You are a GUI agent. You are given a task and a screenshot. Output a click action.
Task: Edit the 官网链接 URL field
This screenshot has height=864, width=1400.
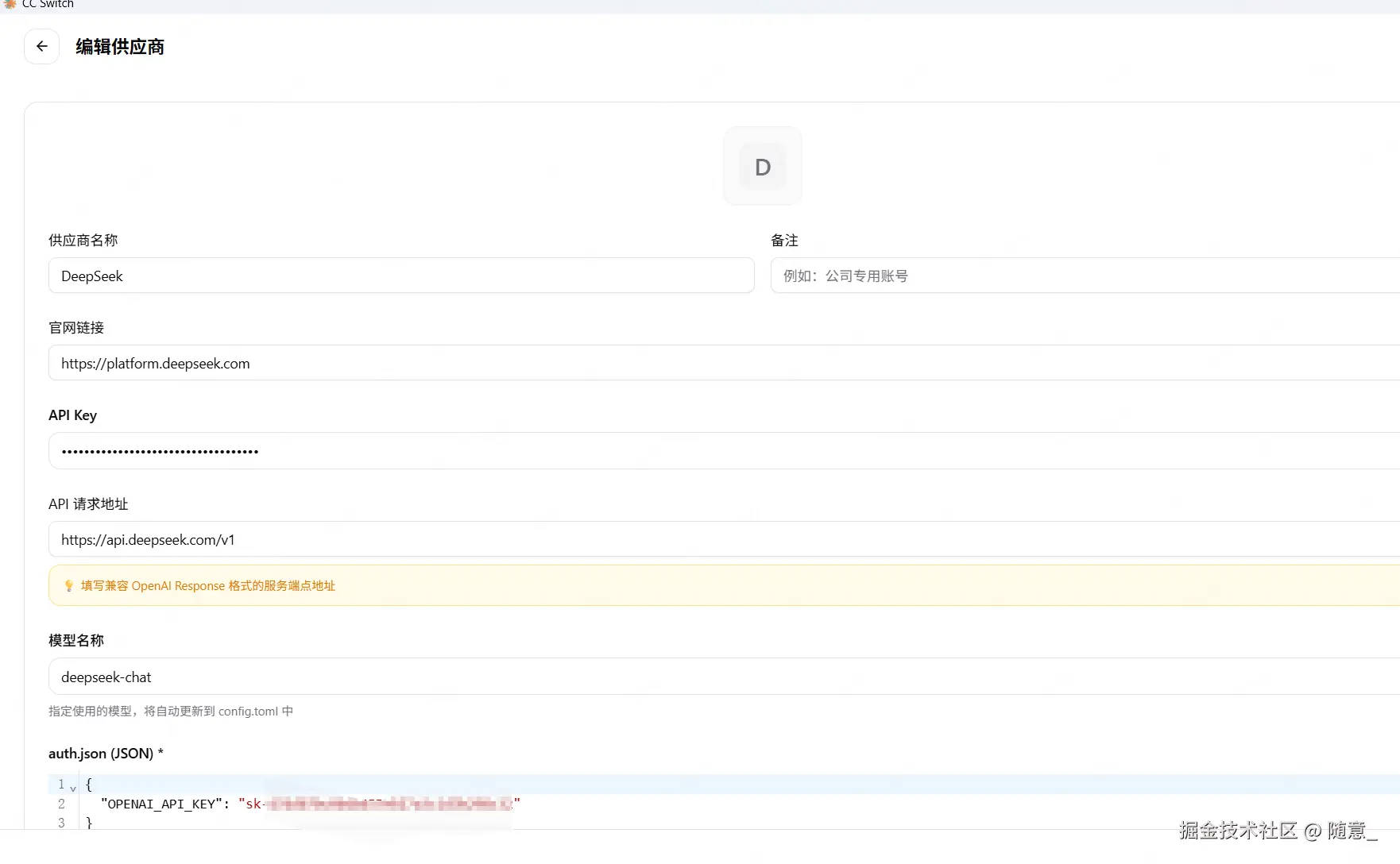(x=724, y=363)
